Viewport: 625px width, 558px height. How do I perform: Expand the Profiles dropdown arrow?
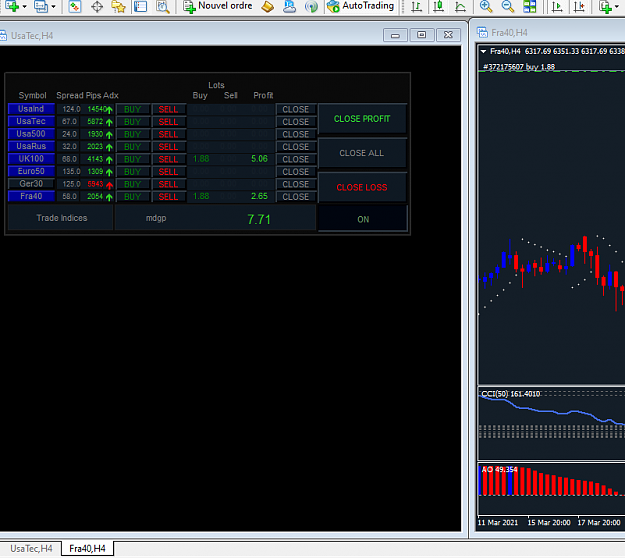tap(53, 6)
